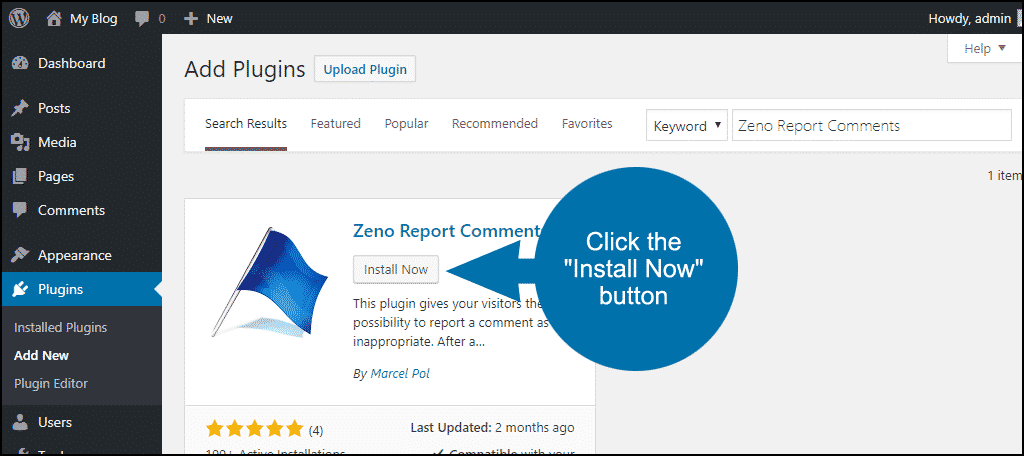The width and height of the screenshot is (1024, 456).
Task: Click the Plugins plug icon
Action: (21, 289)
